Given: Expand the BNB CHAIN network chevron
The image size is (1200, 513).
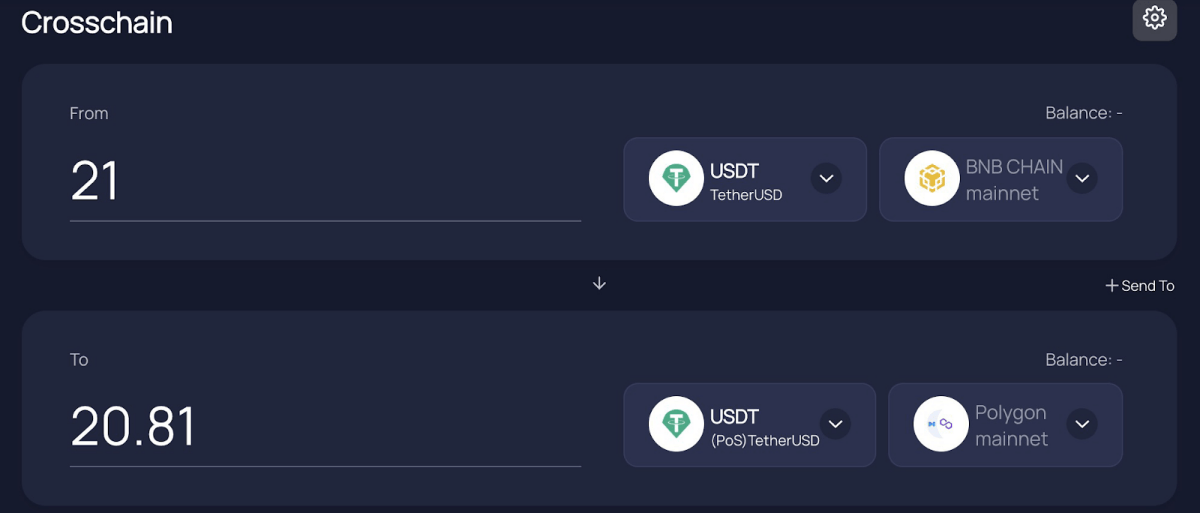Looking at the screenshot, I should pyautogui.click(x=1082, y=179).
